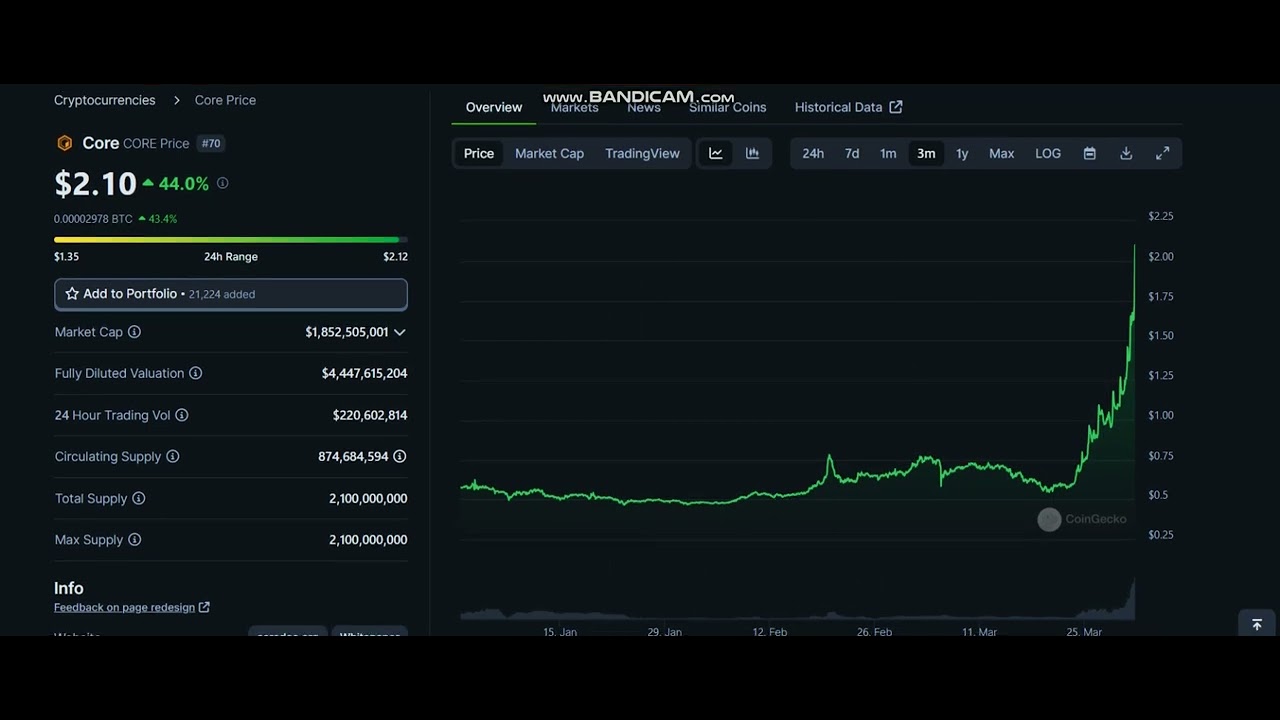Click the #70 rank badge
The height and width of the screenshot is (720, 1280).
pos(211,143)
